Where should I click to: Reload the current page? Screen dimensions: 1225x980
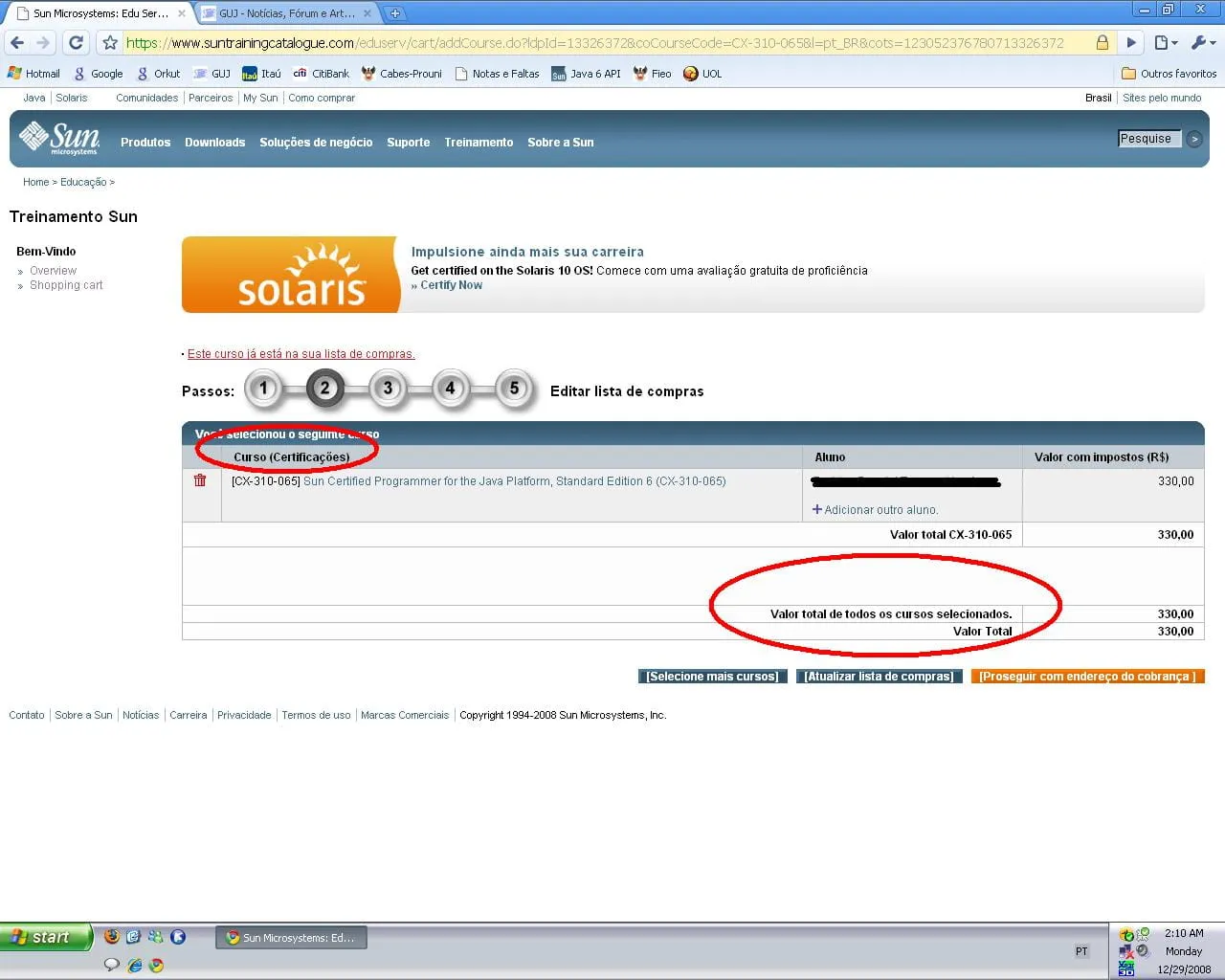77,42
